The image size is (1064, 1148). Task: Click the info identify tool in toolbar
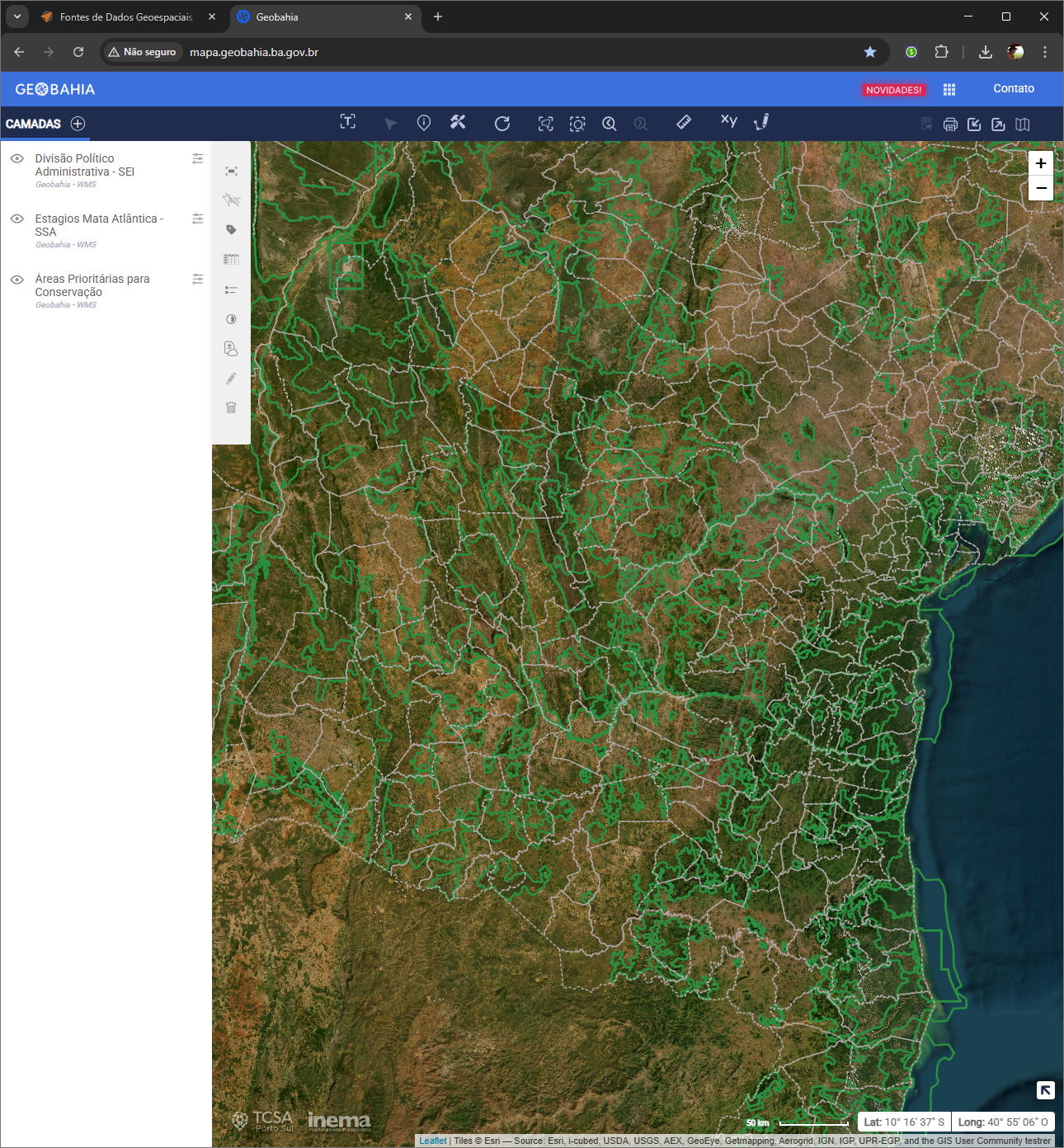coord(424,123)
